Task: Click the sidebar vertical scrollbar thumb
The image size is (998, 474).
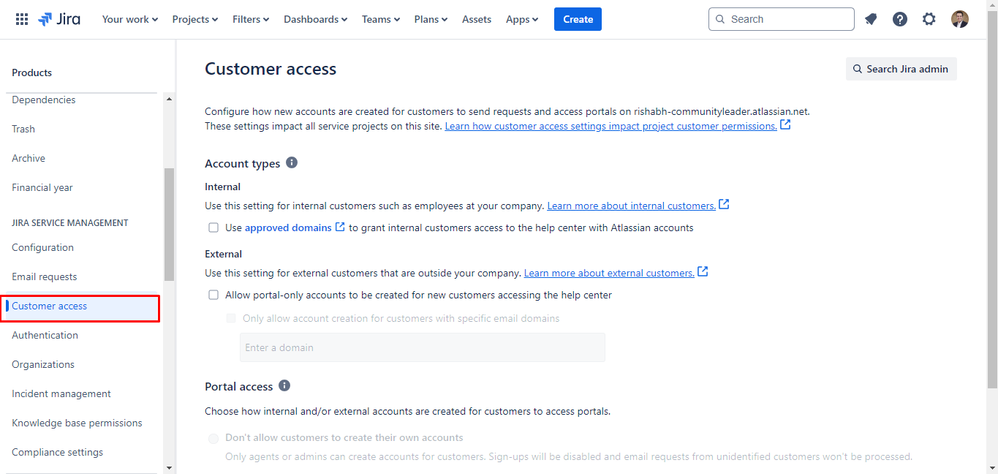Action: pos(169,224)
